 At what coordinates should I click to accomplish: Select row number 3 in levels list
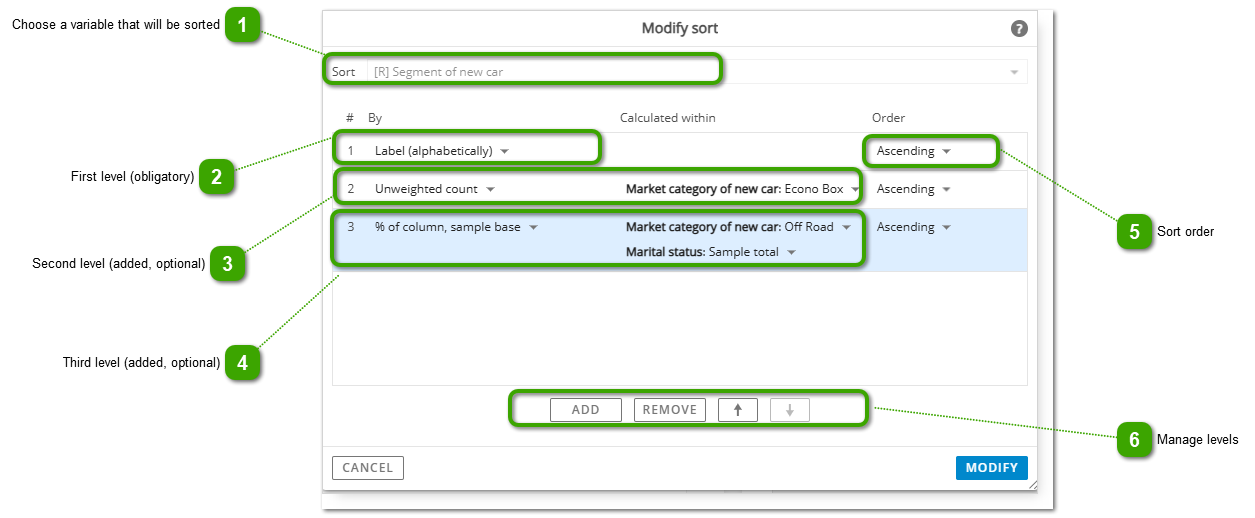[351, 227]
